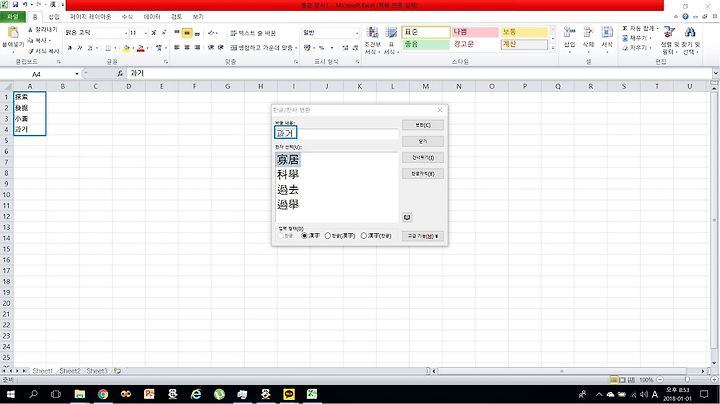Open the Font dialog launcher (글꼴 group)
Viewport: 720px width, 404px height.
click(x=166, y=62)
